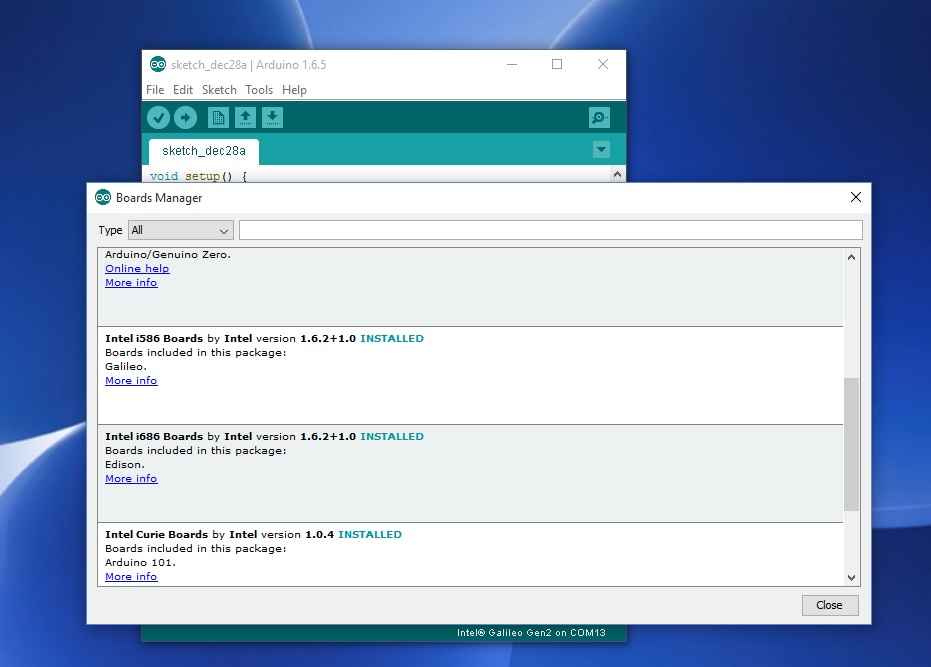Screen dimensions: 931x667
Task: Select the Intel Curie Boards package title
Action: coord(157,535)
